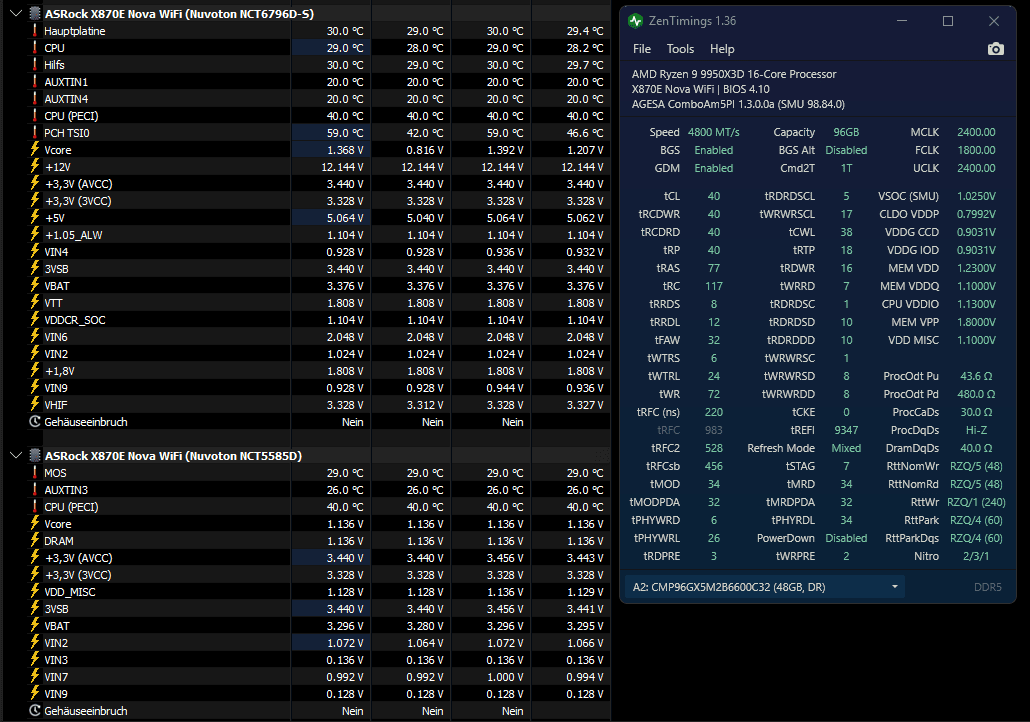Click the thermometer icon for AUXTIN3
Image resolution: width=1030 pixels, height=722 pixels.
[35, 489]
